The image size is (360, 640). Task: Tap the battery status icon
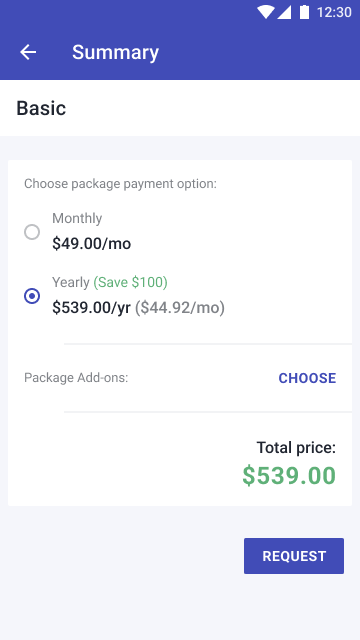(304, 12)
